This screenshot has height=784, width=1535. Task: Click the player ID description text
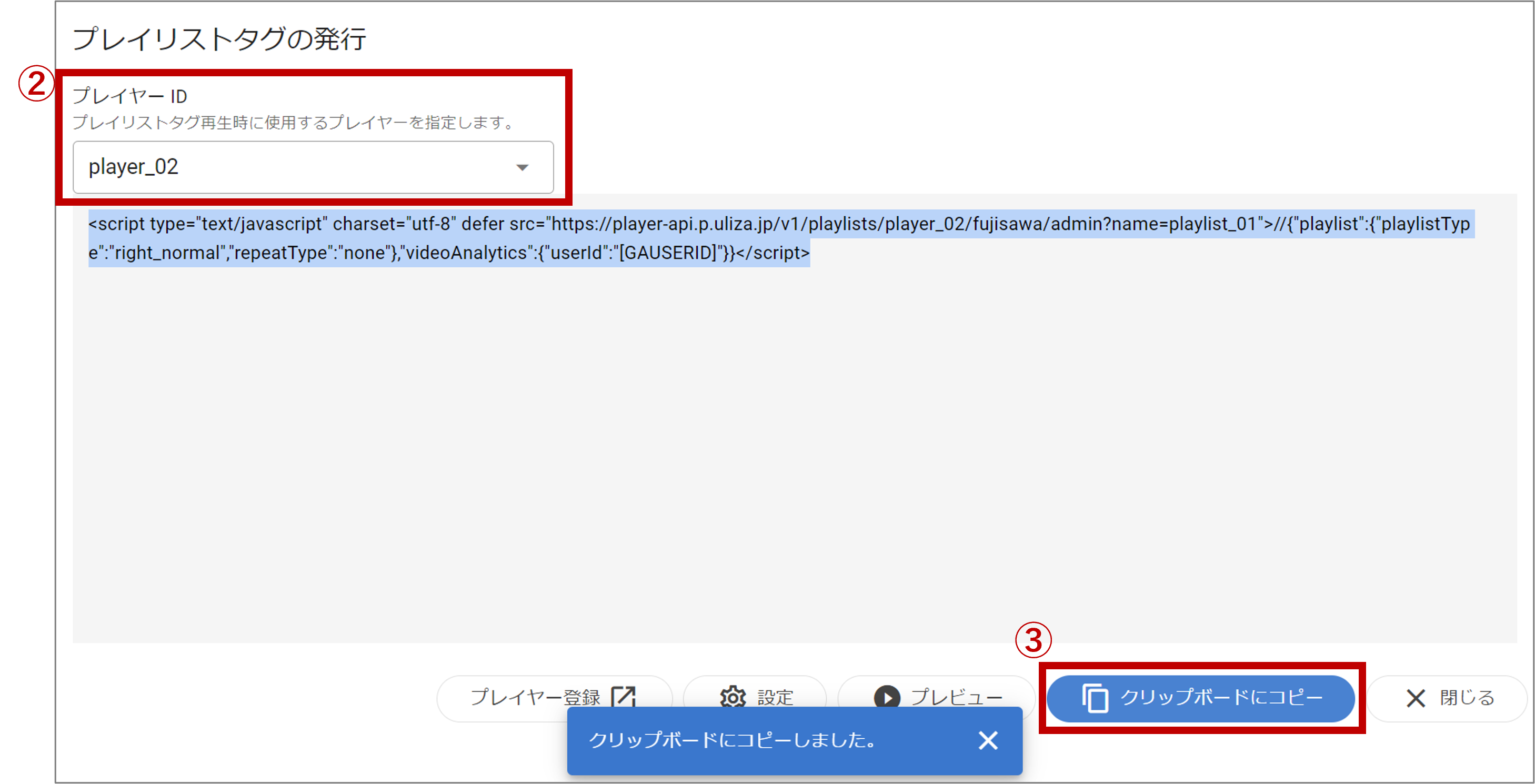(293, 123)
